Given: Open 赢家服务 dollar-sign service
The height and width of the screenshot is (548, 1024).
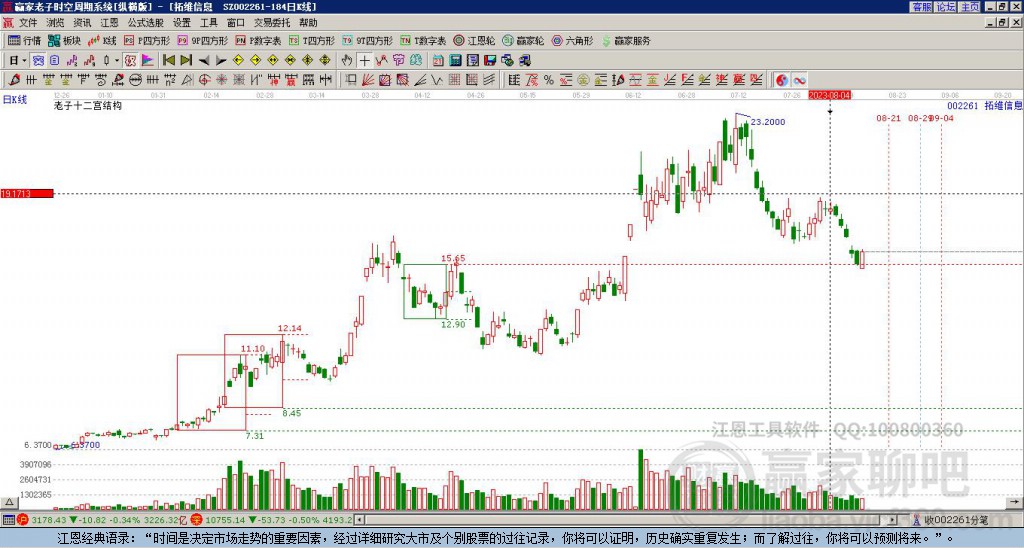Looking at the screenshot, I should (626, 40).
